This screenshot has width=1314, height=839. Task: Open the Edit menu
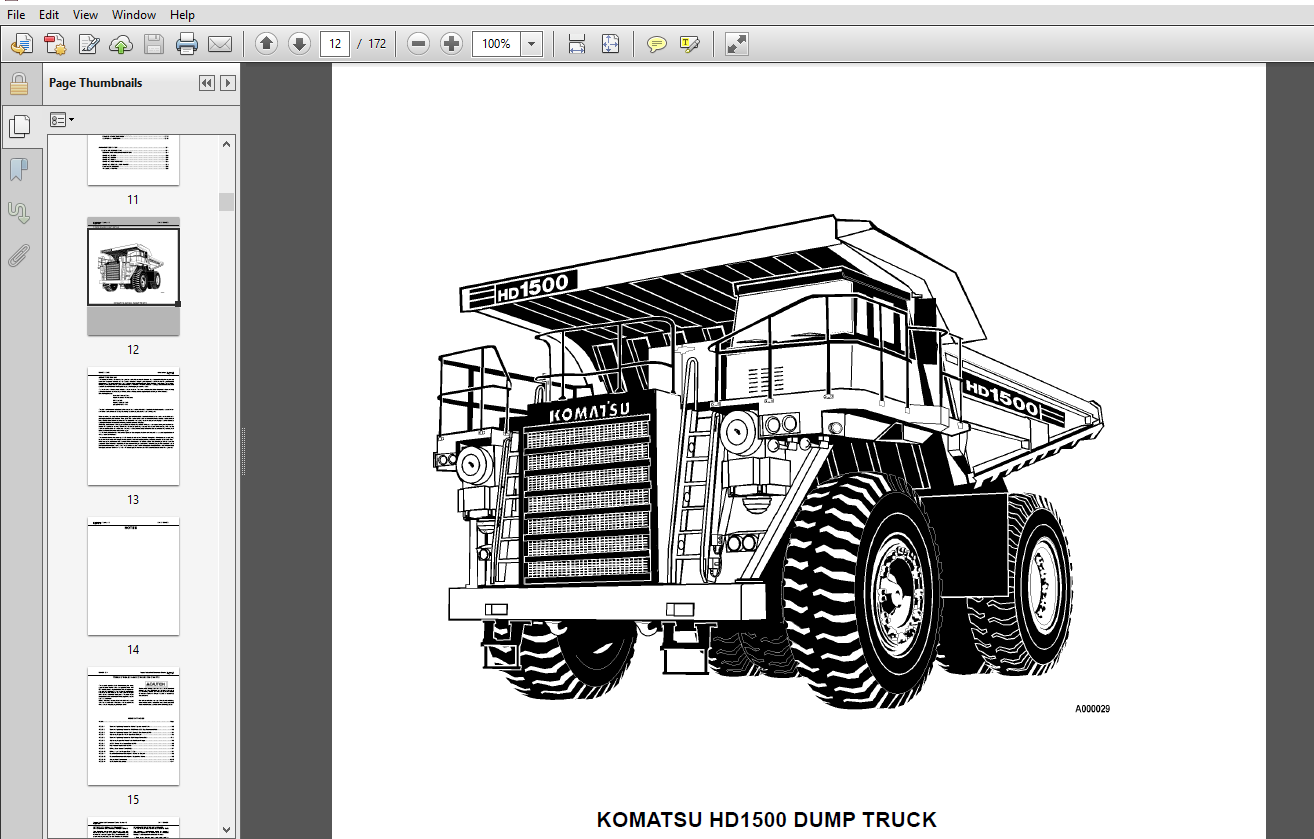49,15
